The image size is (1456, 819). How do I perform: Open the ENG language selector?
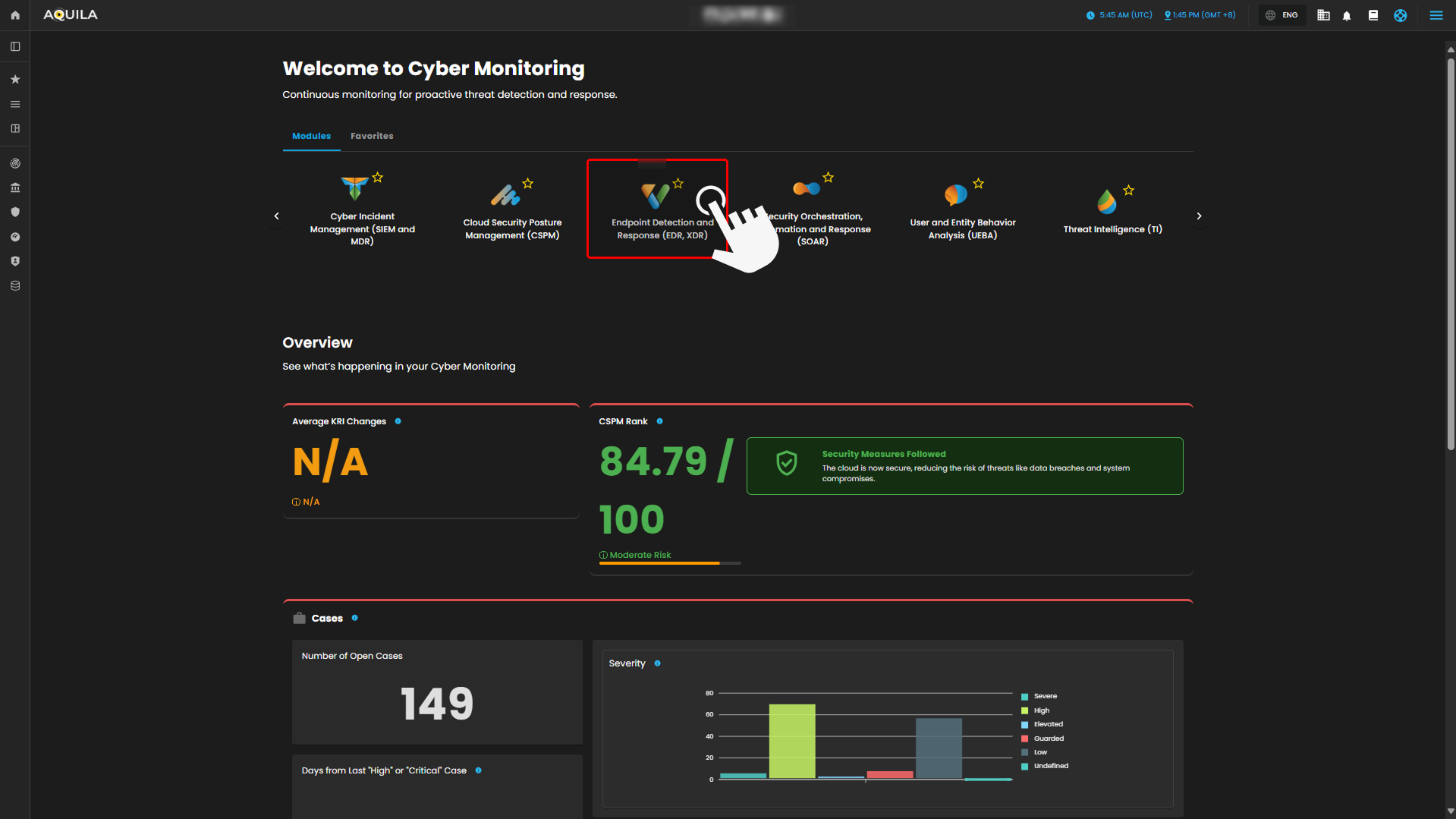[1281, 15]
